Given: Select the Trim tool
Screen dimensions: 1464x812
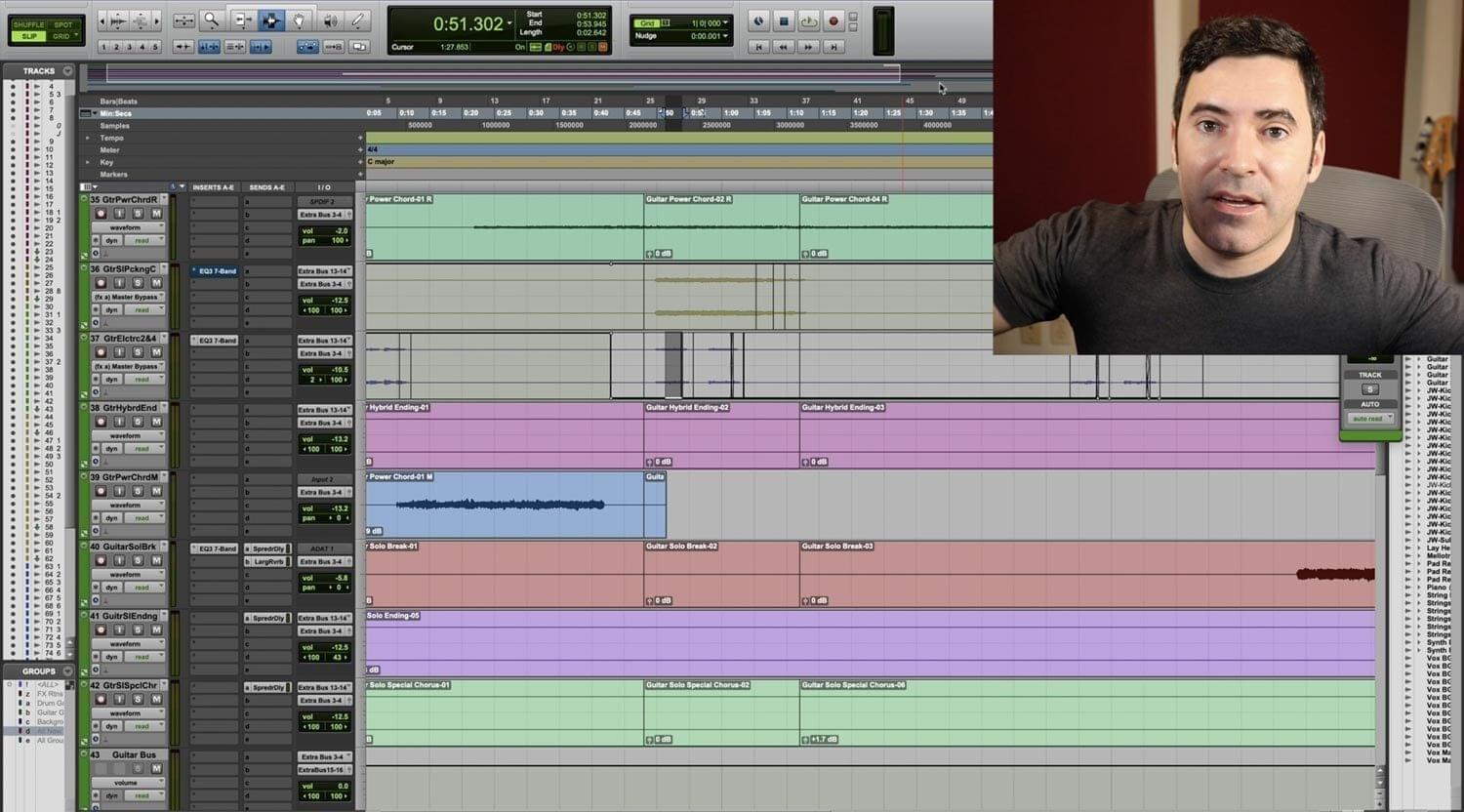Looking at the screenshot, I should click(243, 20).
